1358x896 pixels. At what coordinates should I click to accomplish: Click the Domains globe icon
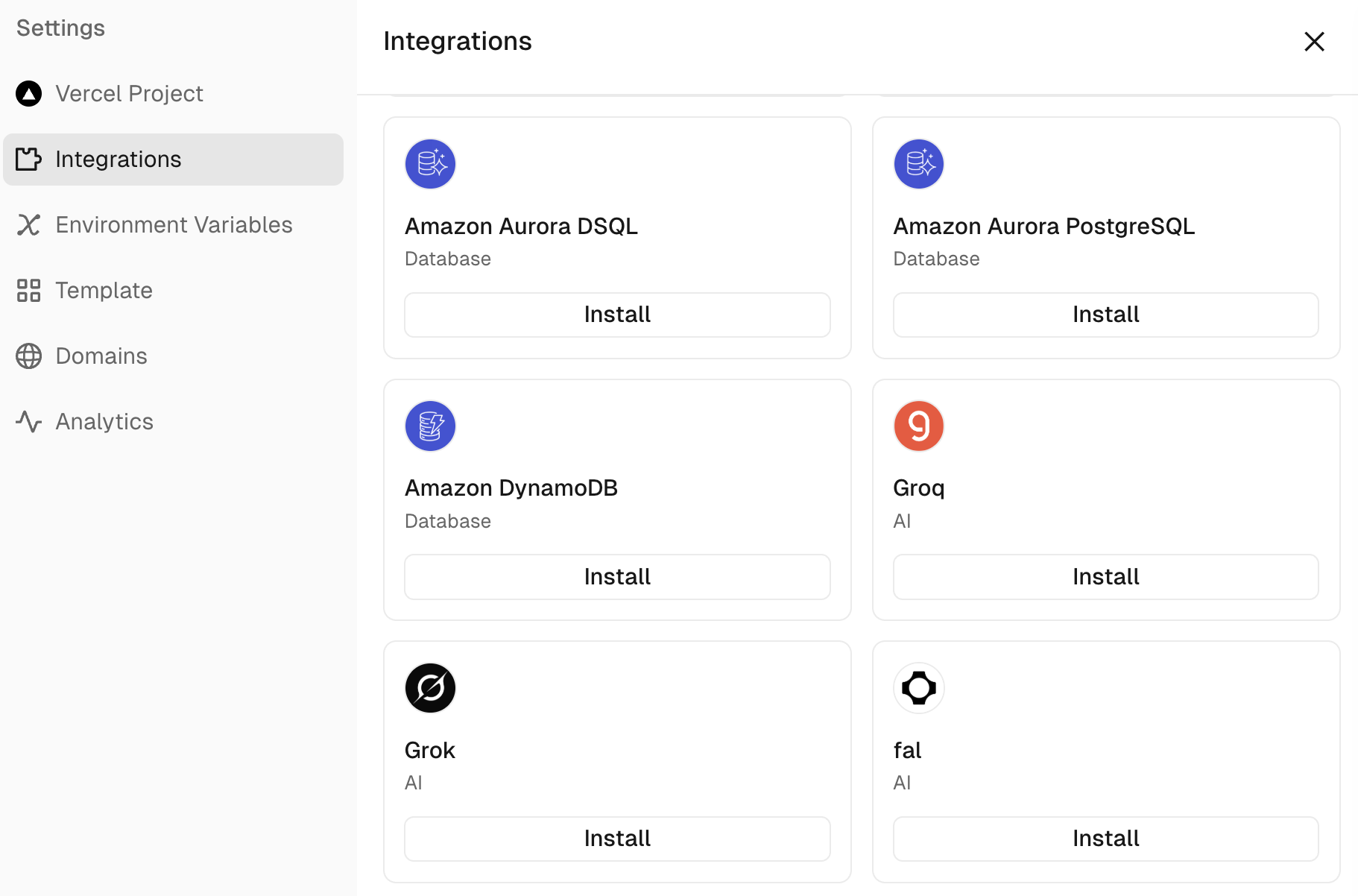tap(29, 356)
